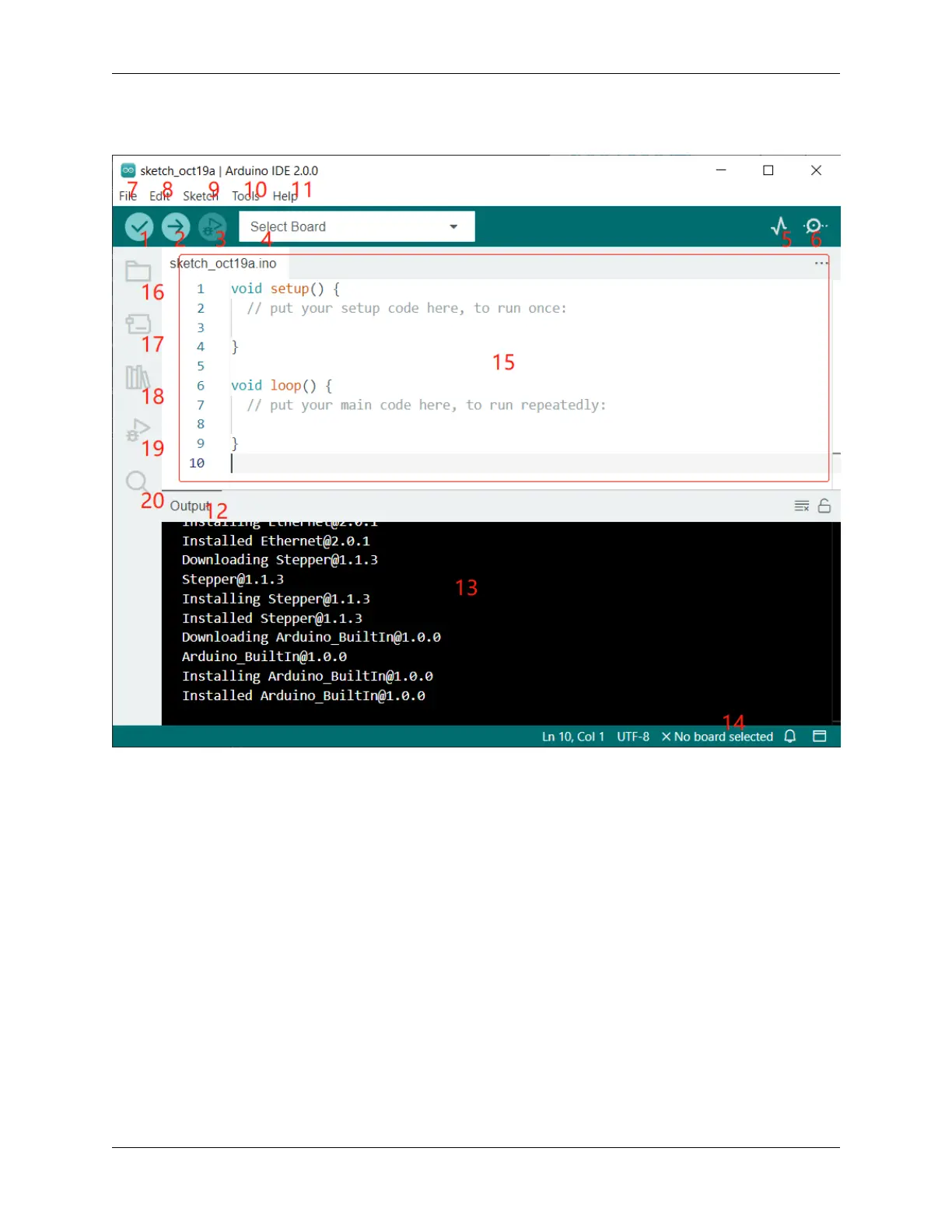Open the Edit menu

click(159, 196)
